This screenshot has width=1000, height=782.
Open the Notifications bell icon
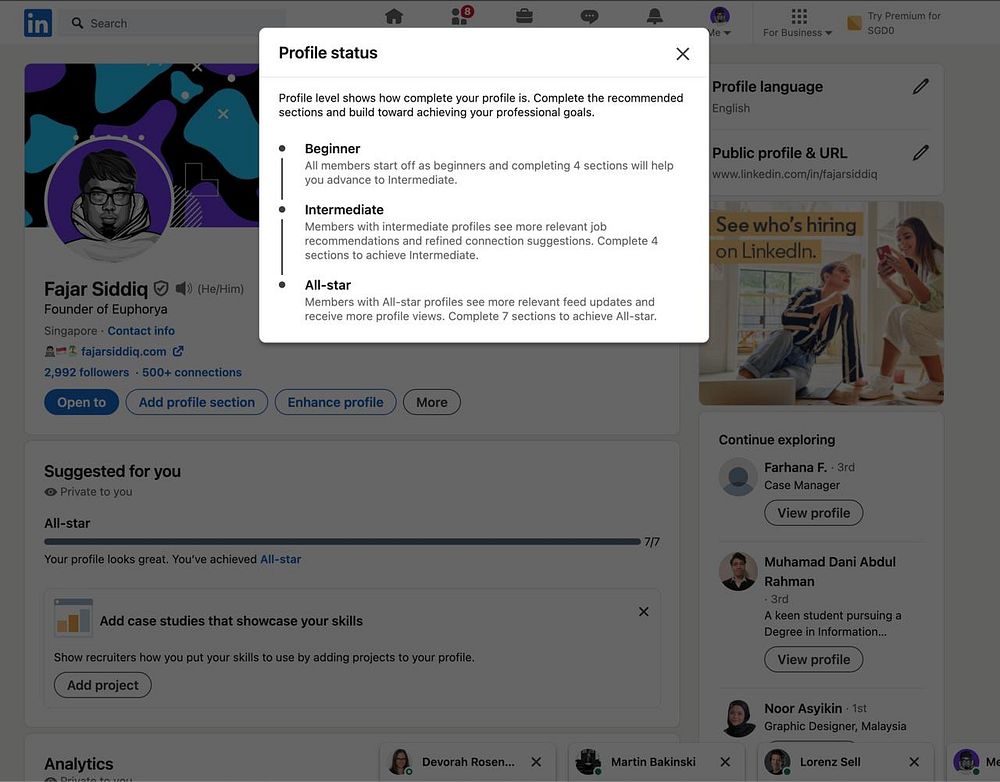pos(654,16)
